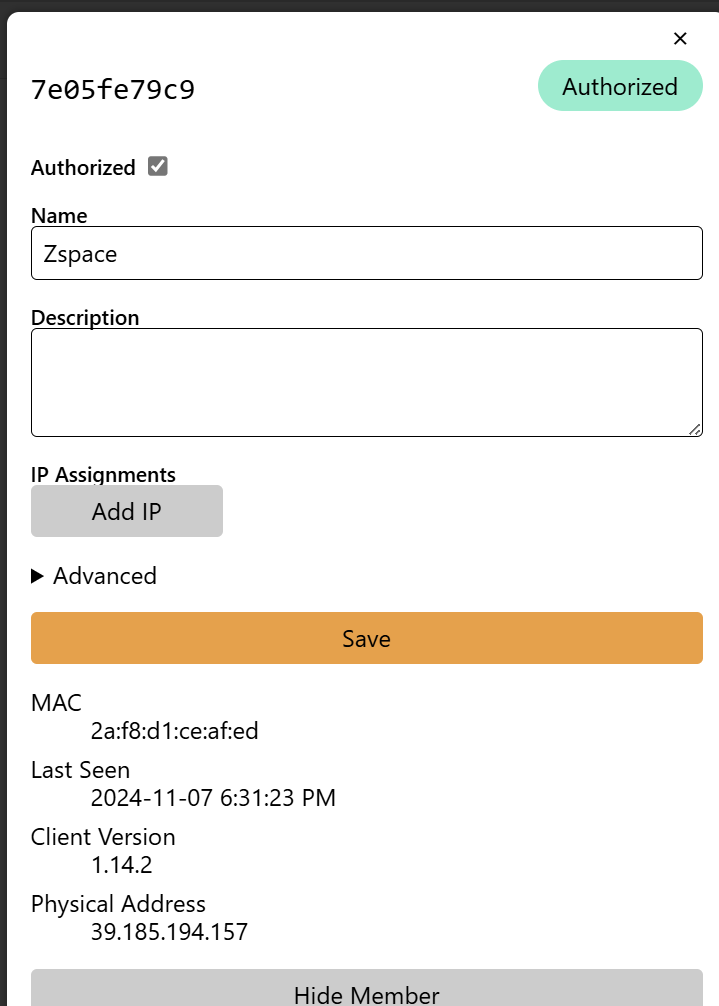
Task: Uncheck the Authorized checkbox
Action: (158, 167)
